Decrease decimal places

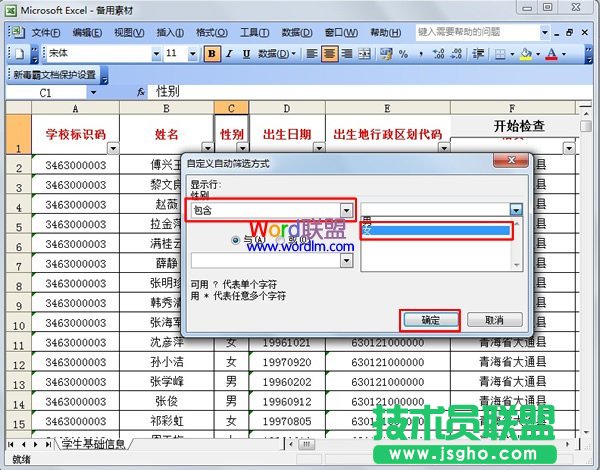pyautogui.click(x=456, y=54)
